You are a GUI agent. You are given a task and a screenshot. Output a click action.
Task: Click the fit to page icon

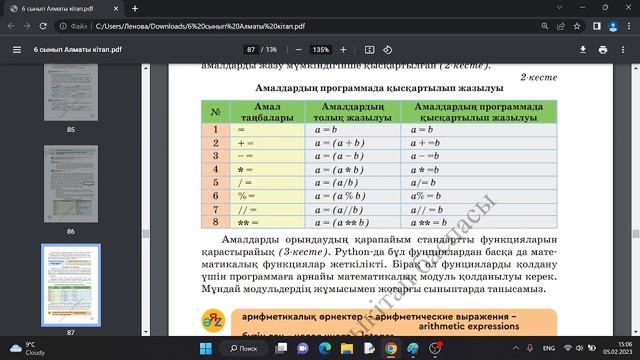[369, 50]
